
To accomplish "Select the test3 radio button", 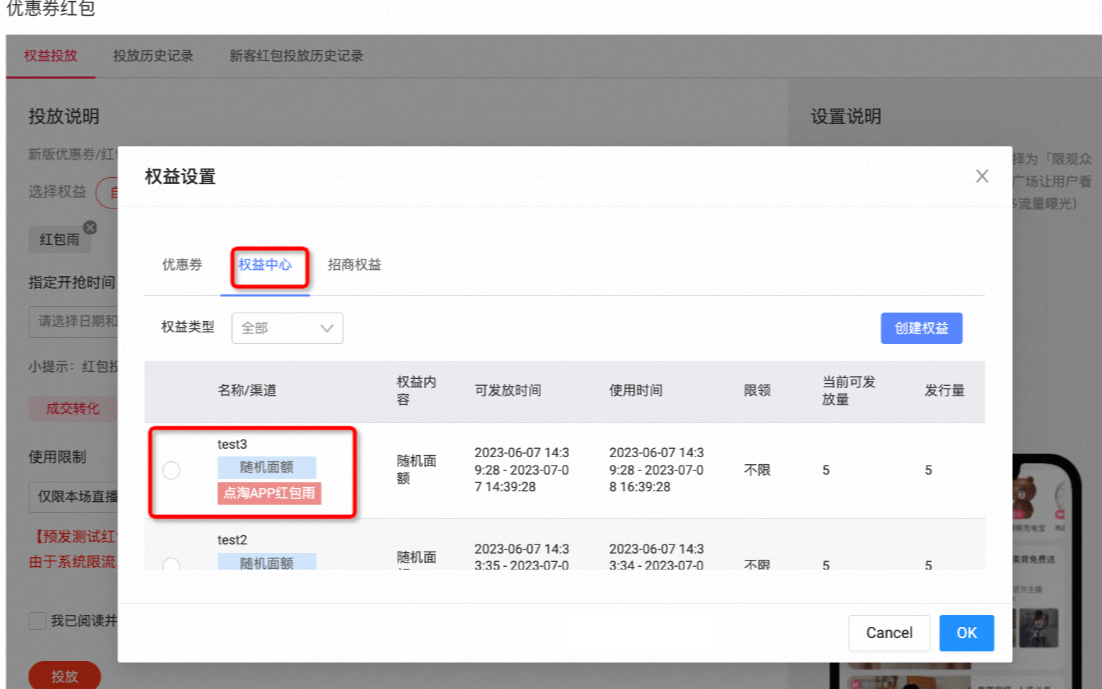I will [171, 469].
